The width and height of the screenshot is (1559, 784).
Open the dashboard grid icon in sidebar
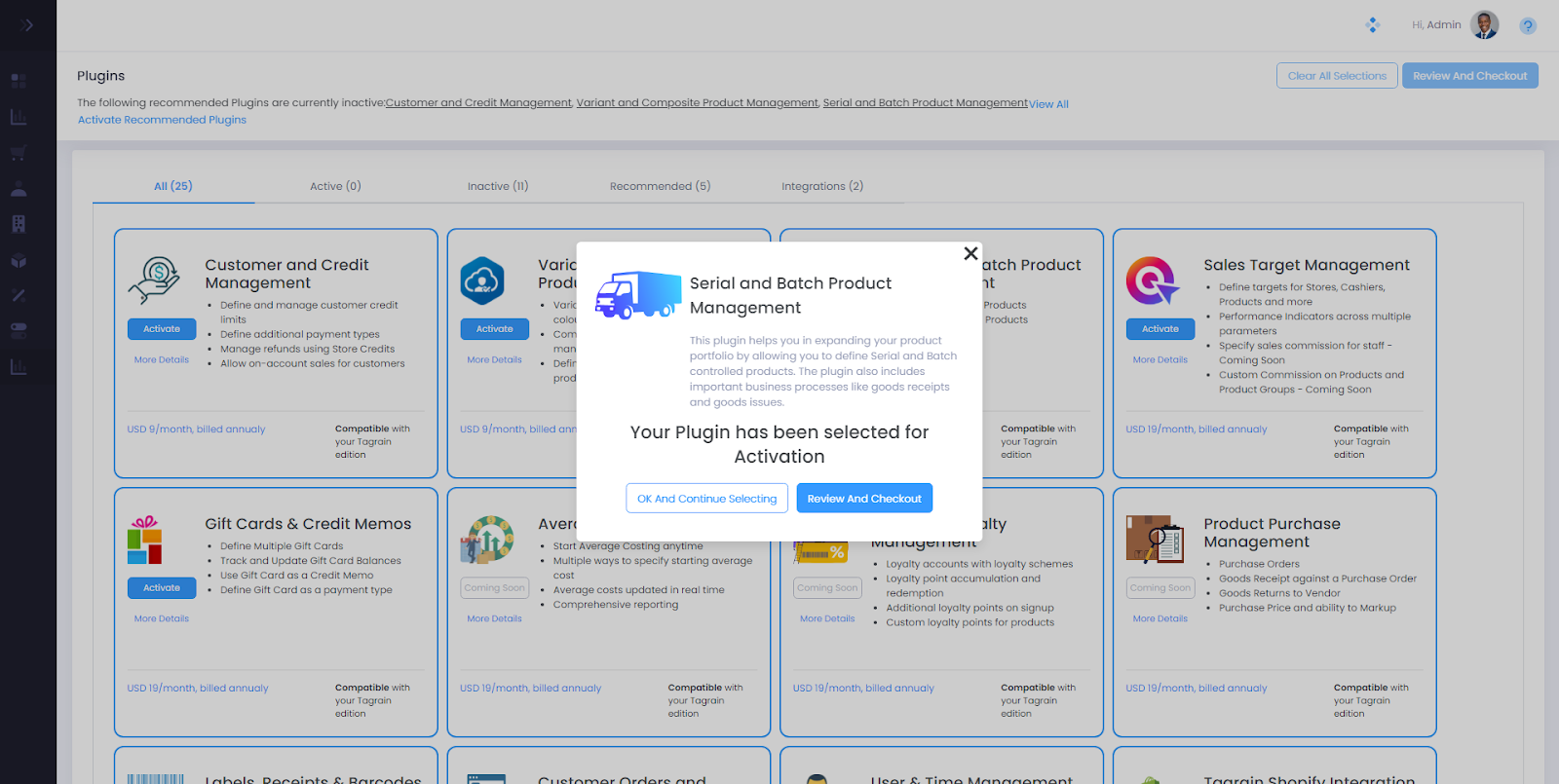19,81
